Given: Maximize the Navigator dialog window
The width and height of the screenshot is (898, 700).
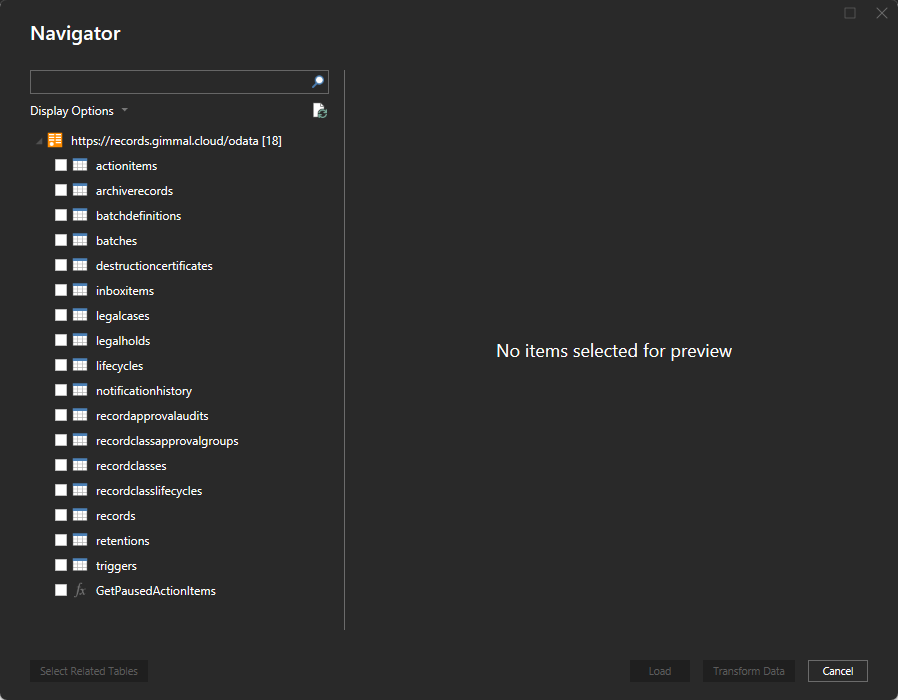Looking at the screenshot, I should point(850,13).
